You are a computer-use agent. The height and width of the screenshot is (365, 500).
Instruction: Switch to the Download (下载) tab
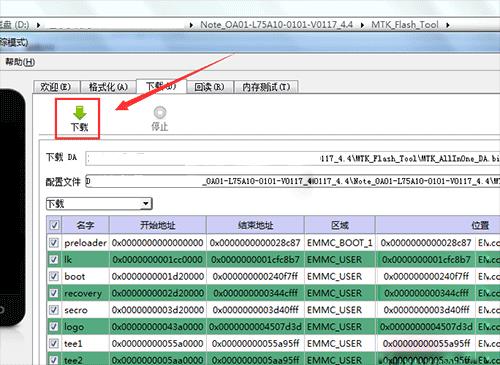(x=161, y=86)
